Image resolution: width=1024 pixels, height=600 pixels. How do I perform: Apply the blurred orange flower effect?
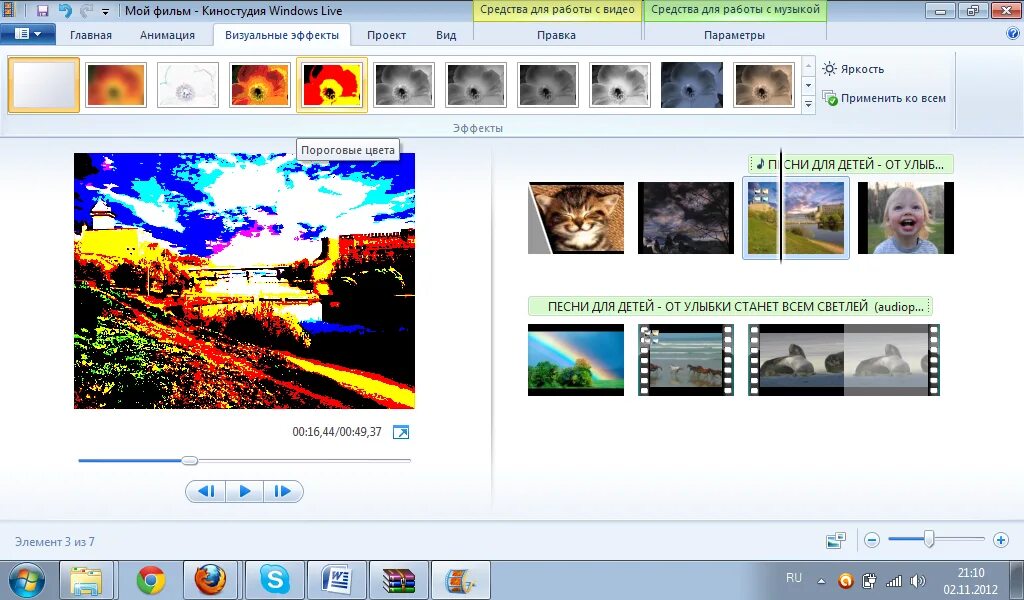click(x=116, y=85)
